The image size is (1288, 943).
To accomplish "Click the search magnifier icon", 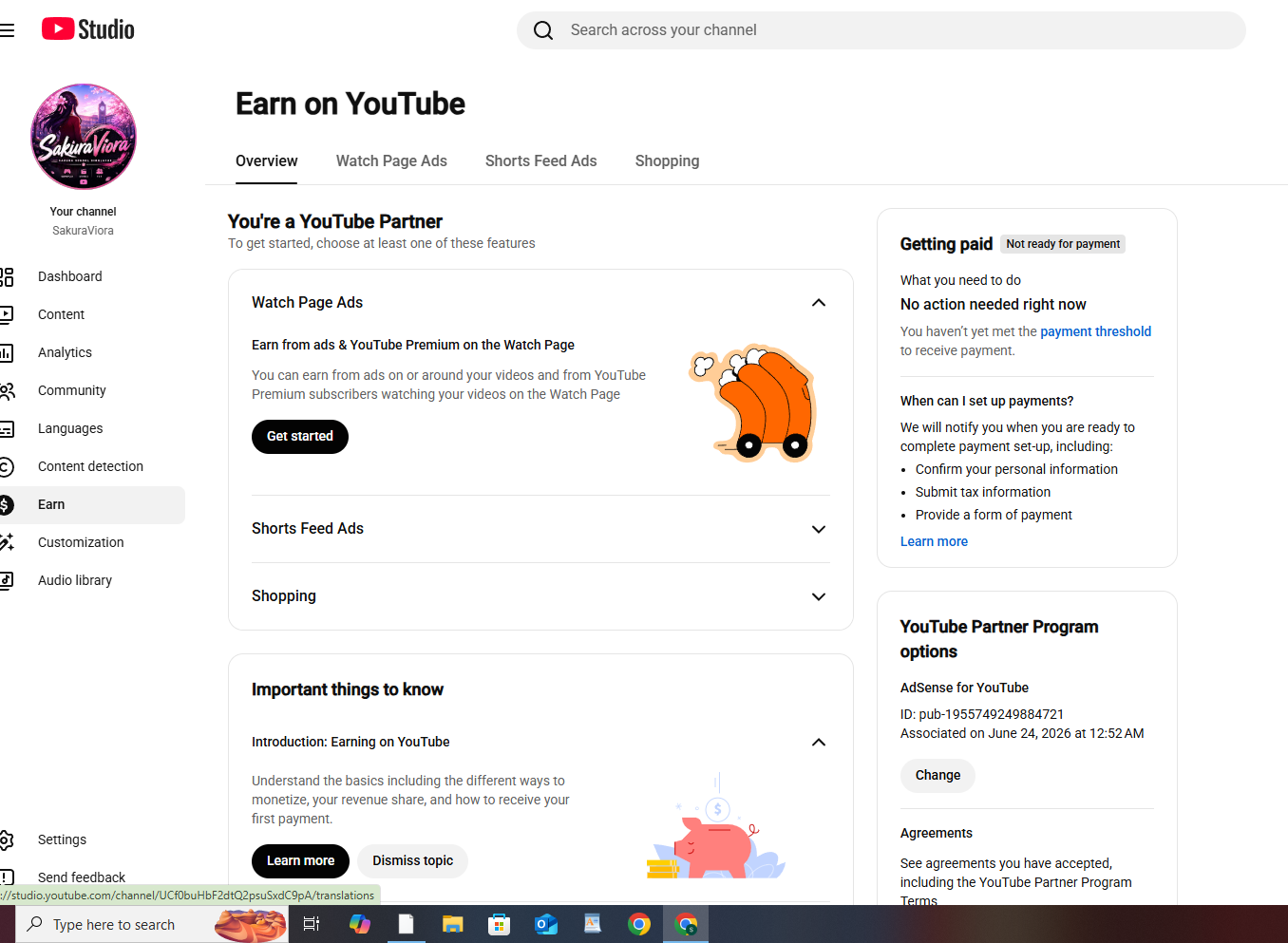I will pos(543,30).
